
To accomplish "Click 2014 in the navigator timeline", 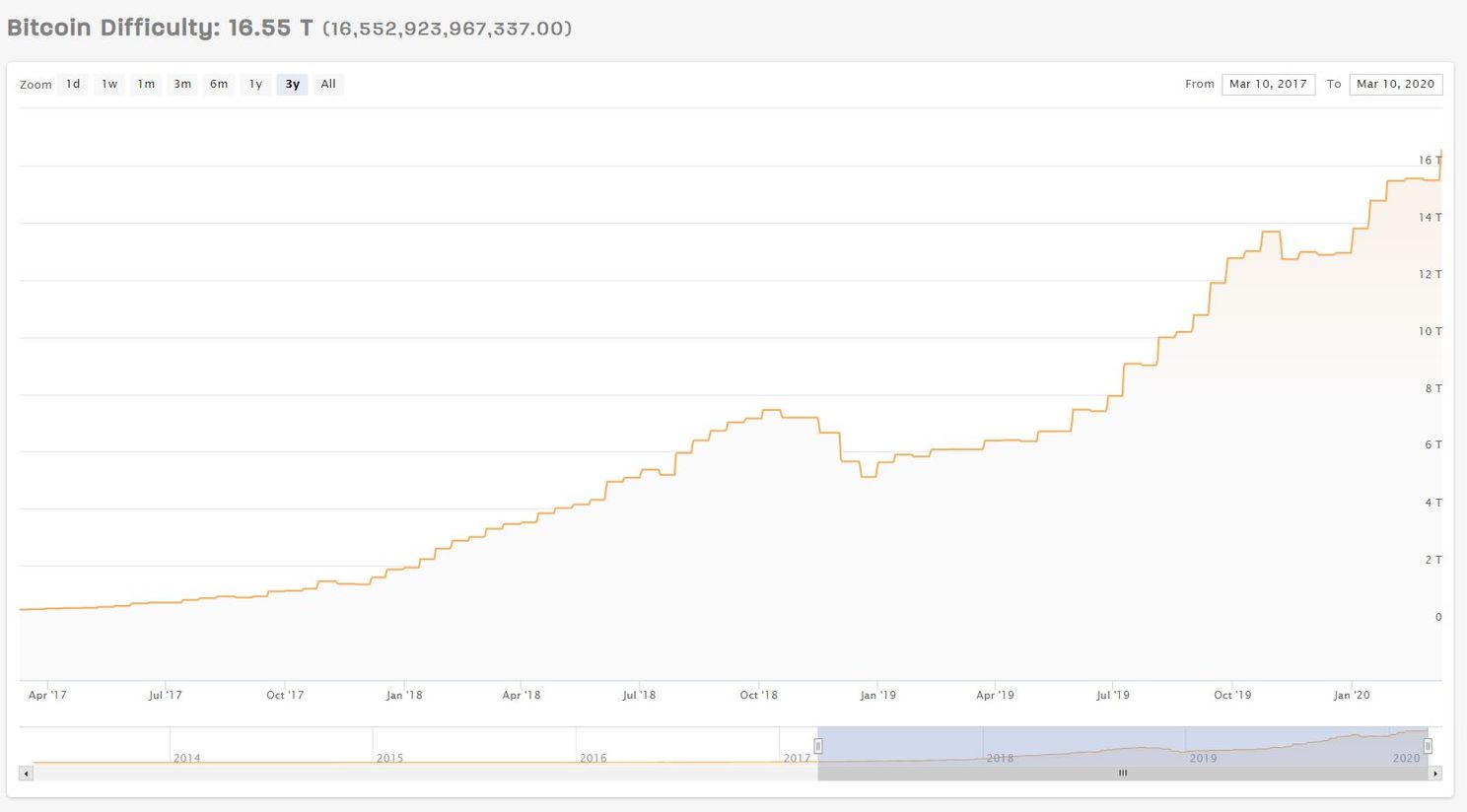I will 186,758.
